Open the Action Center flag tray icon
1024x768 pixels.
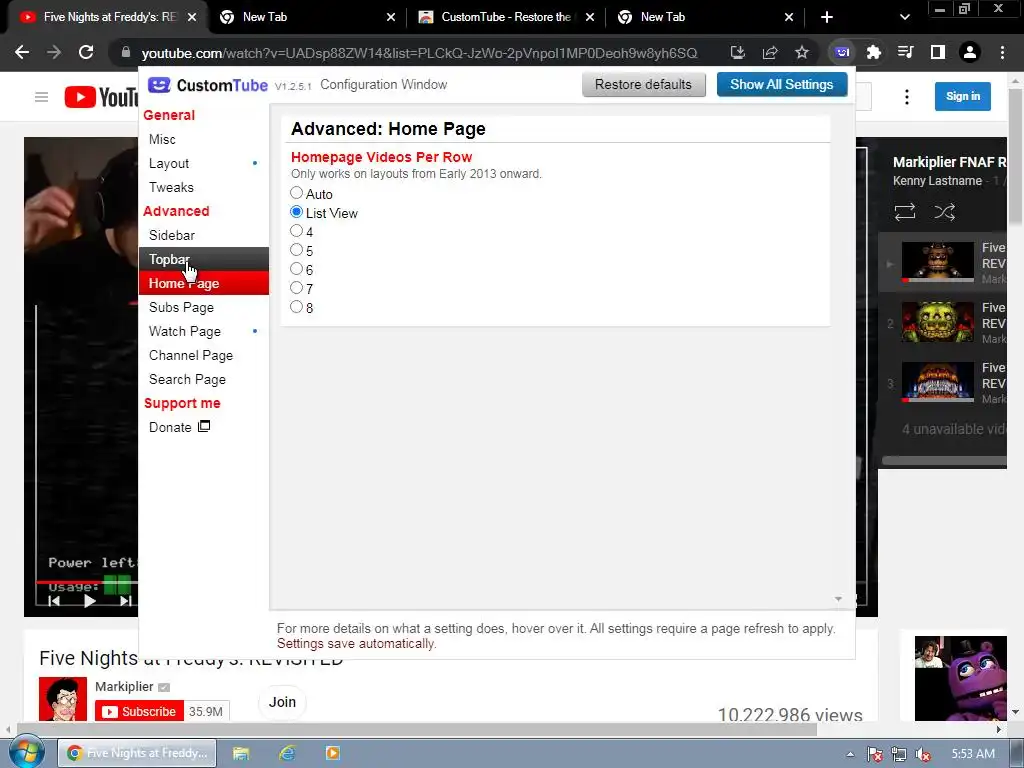point(874,754)
